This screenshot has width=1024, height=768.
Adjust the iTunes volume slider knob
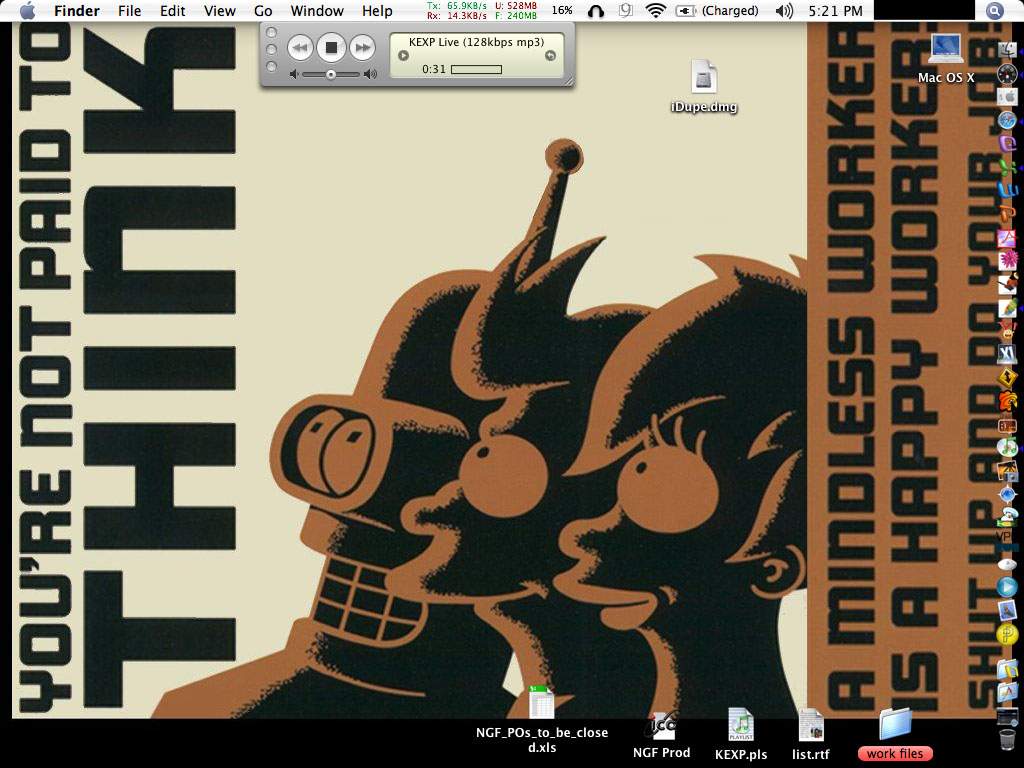(331, 74)
